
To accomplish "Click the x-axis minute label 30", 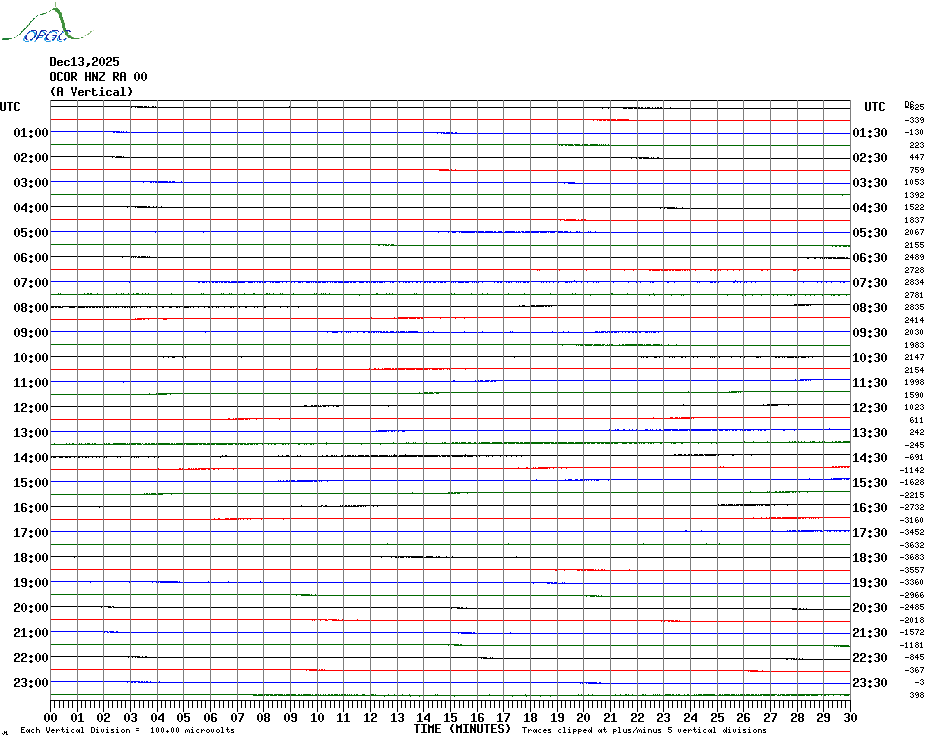I will pos(851,718).
